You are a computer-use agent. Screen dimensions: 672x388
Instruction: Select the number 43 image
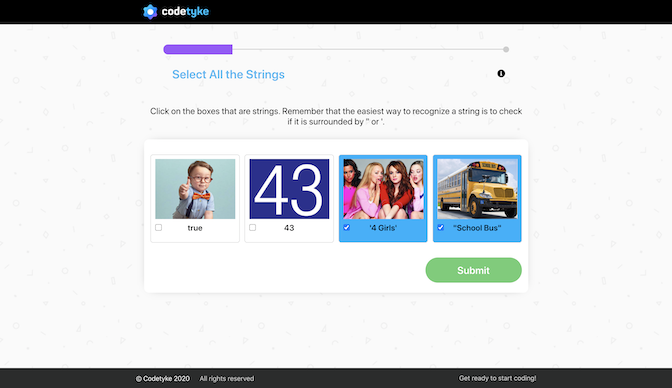click(289, 189)
